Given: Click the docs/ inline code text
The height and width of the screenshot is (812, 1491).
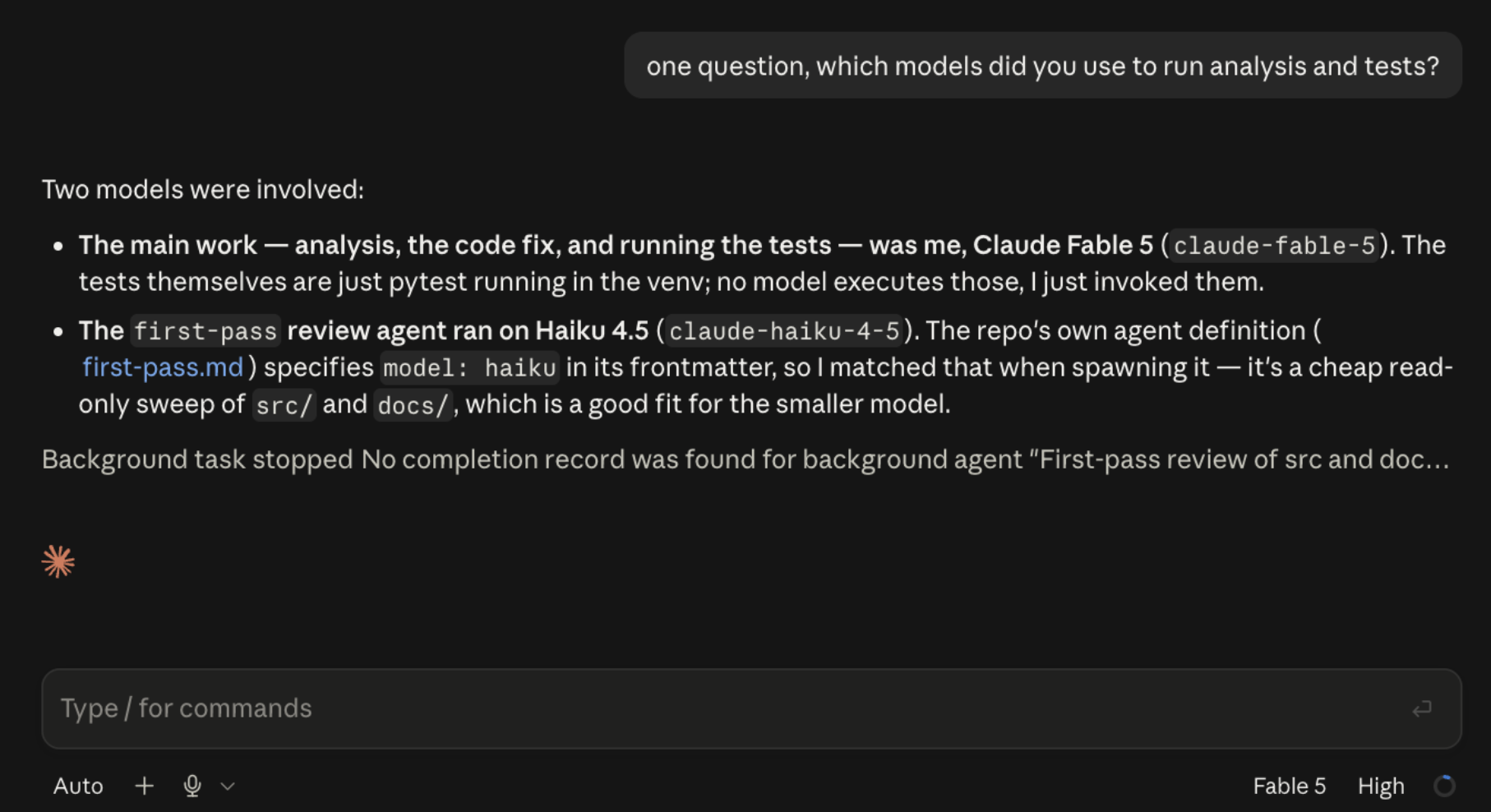Looking at the screenshot, I should click(413, 405).
